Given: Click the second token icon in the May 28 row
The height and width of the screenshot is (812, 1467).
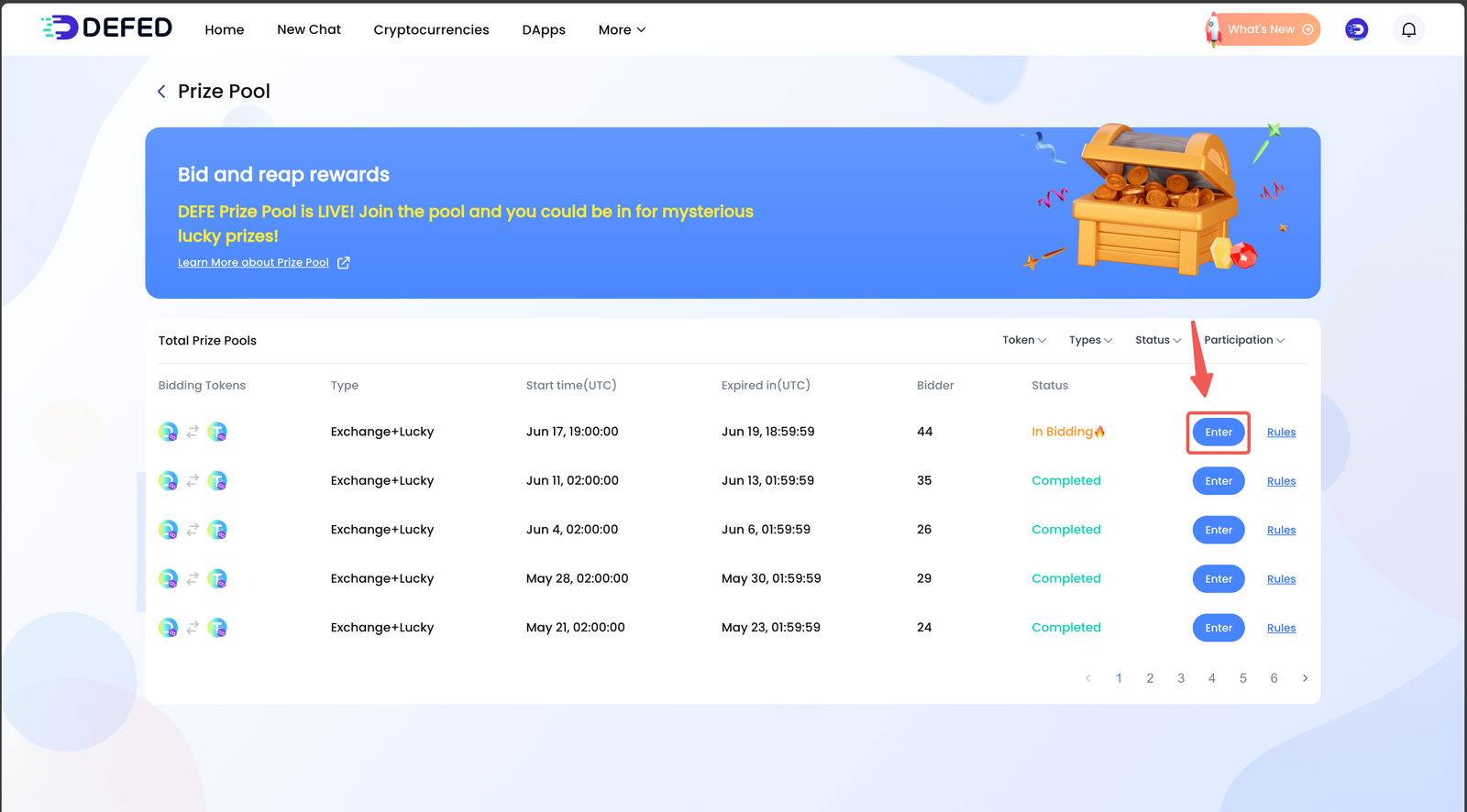Looking at the screenshot, I should pyautogui.click(x=217, y=578).
